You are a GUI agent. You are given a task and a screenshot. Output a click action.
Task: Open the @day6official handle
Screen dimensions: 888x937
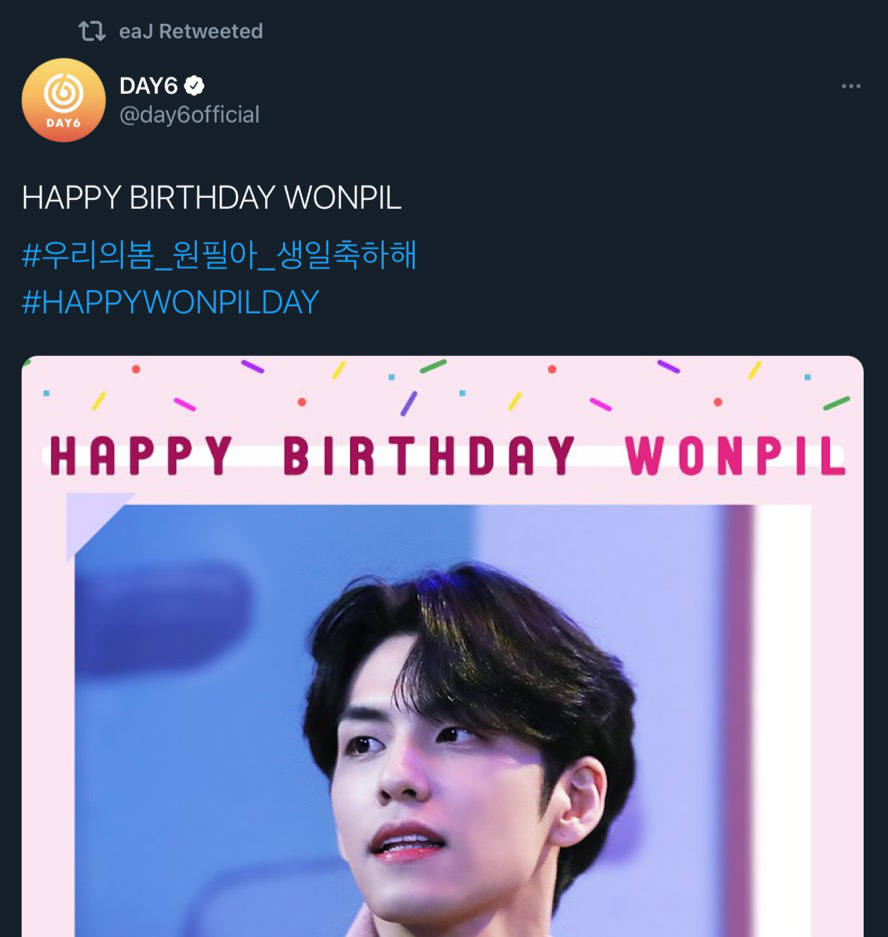coord(189,115)
